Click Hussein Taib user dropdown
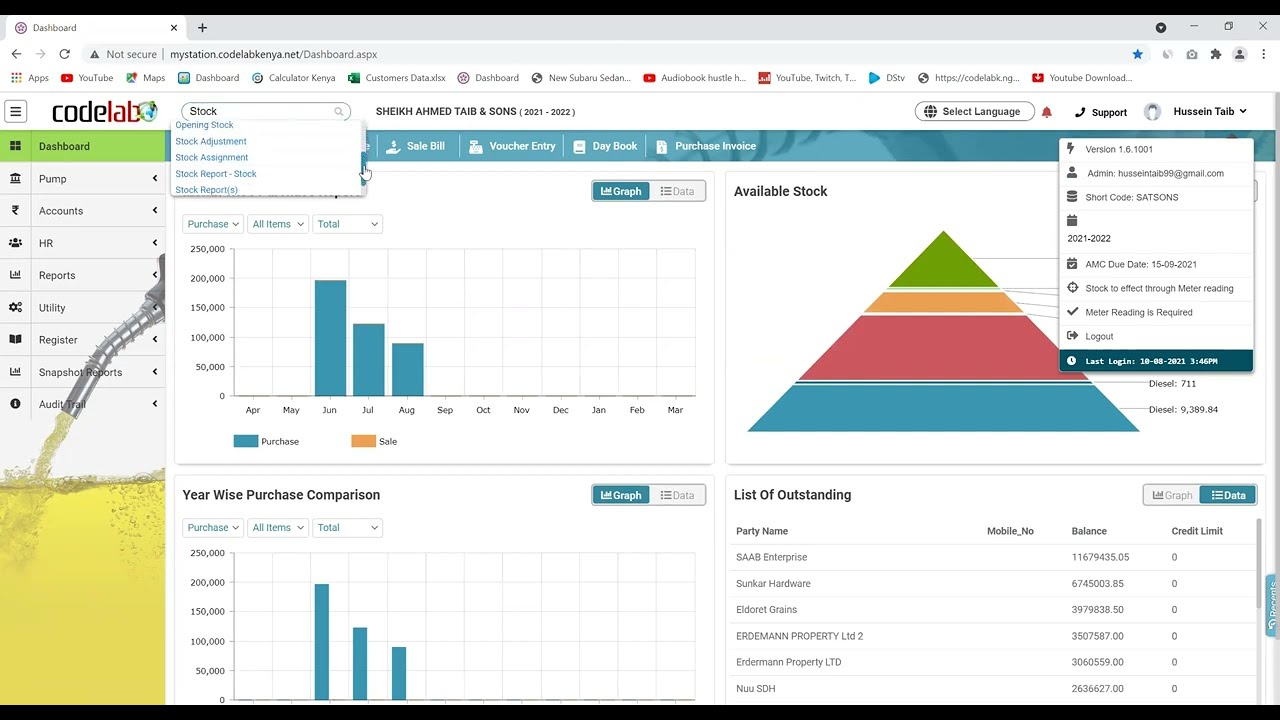 (x=1210, y=112)
